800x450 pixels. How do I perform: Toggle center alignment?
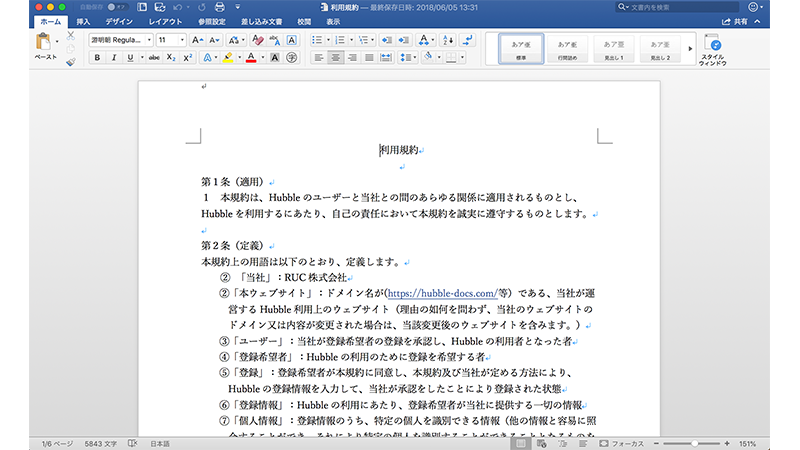(336, 58)
